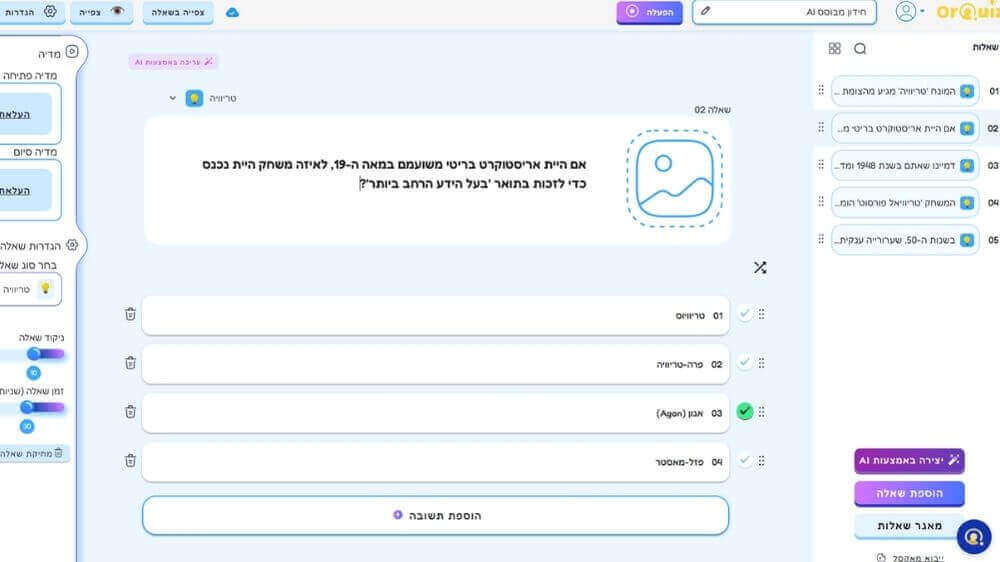
Task: Expand the טריוויה question type dropdown
Action: tap(173, 98)
